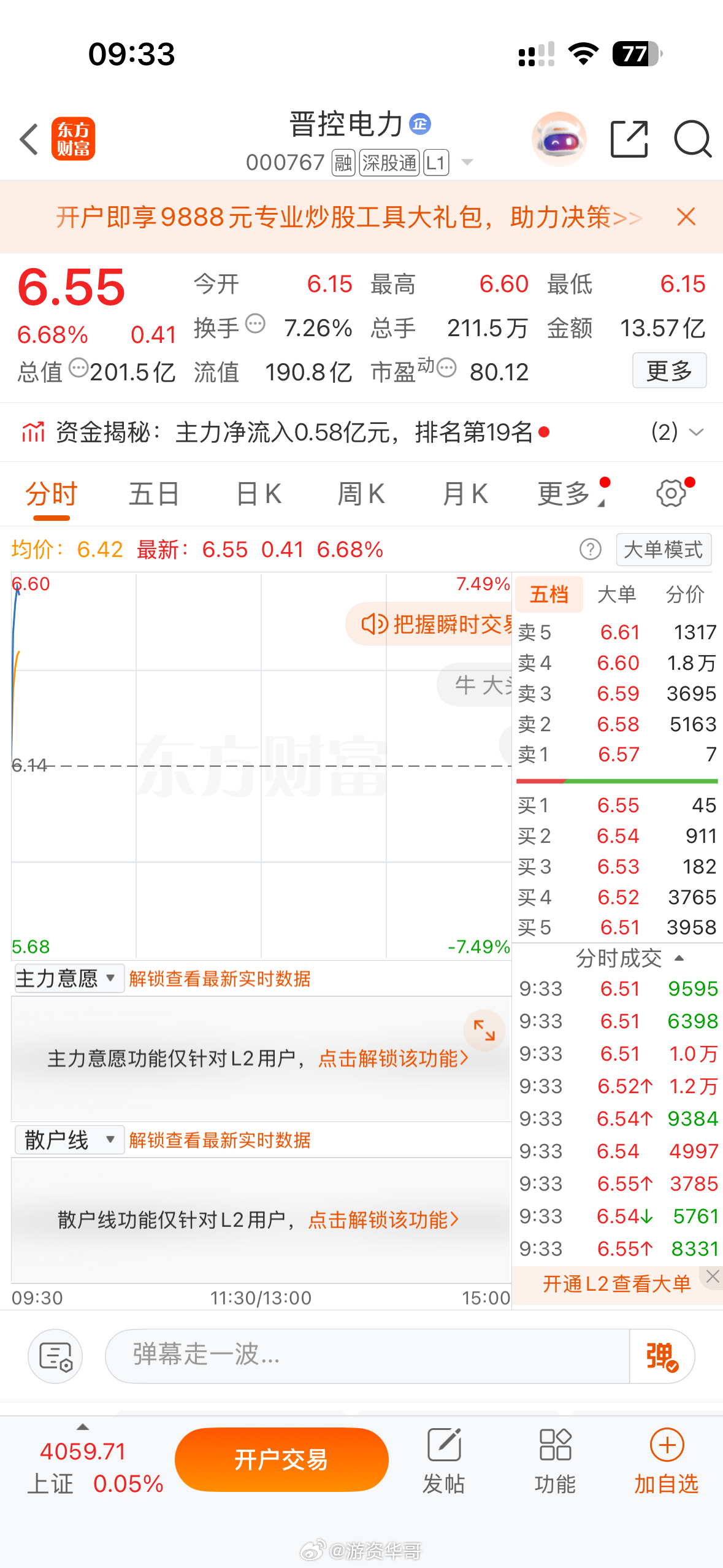Open the 开户即享9888元 promotion link
Screen dimensions: 723x1568
click(x=349, y=217)
